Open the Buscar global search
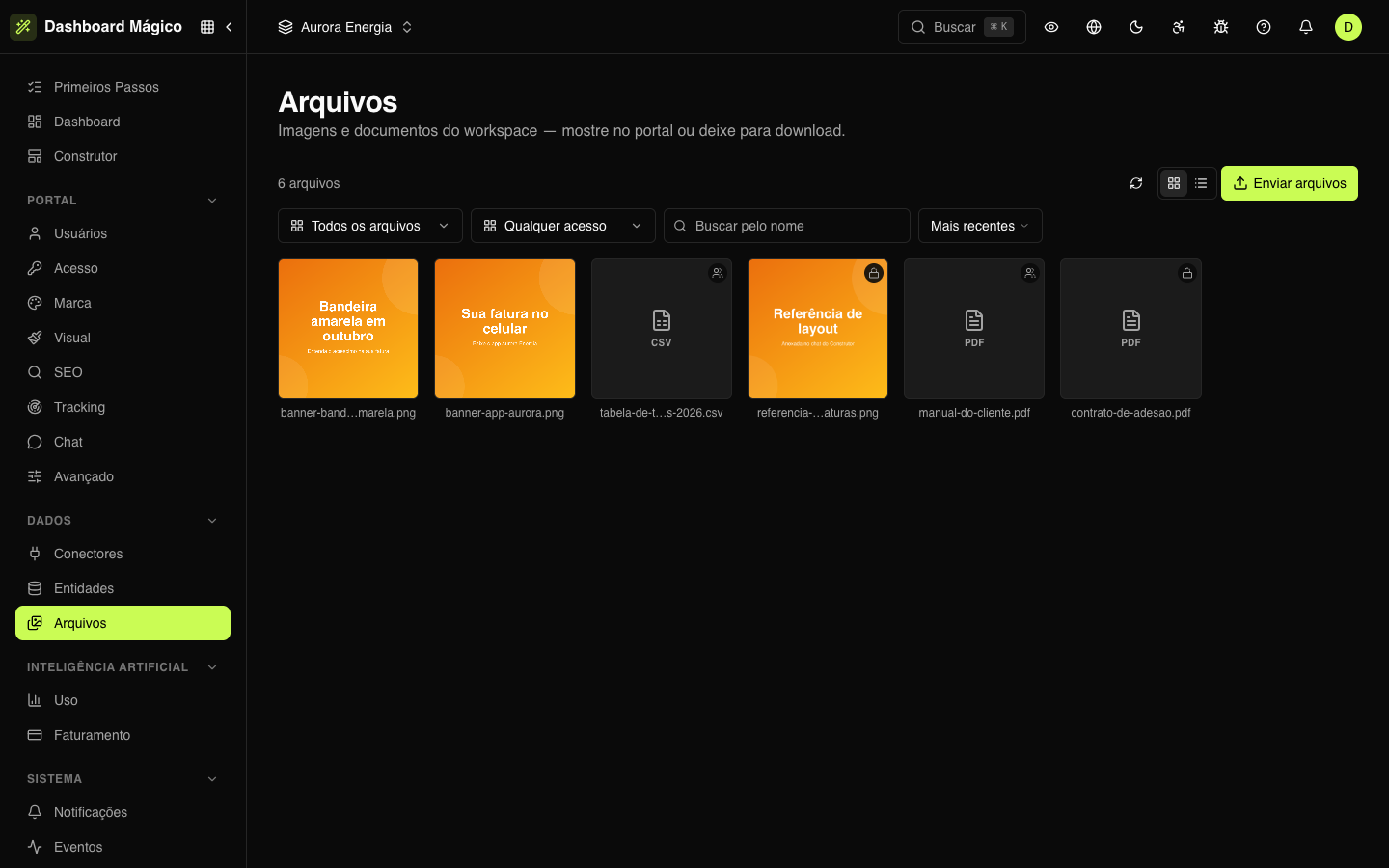 (x=962, y=27)
